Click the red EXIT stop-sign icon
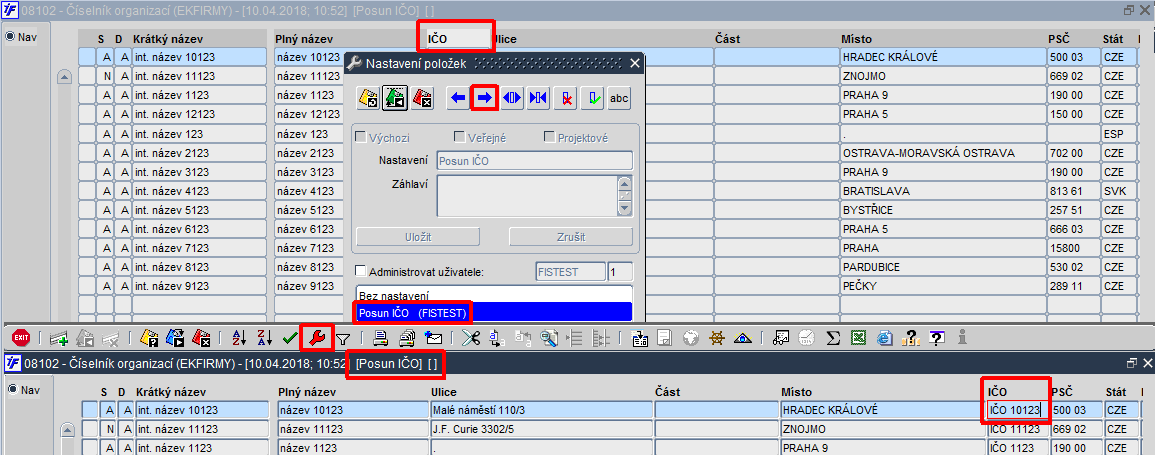1155x455 pixels. click(21, 338)
